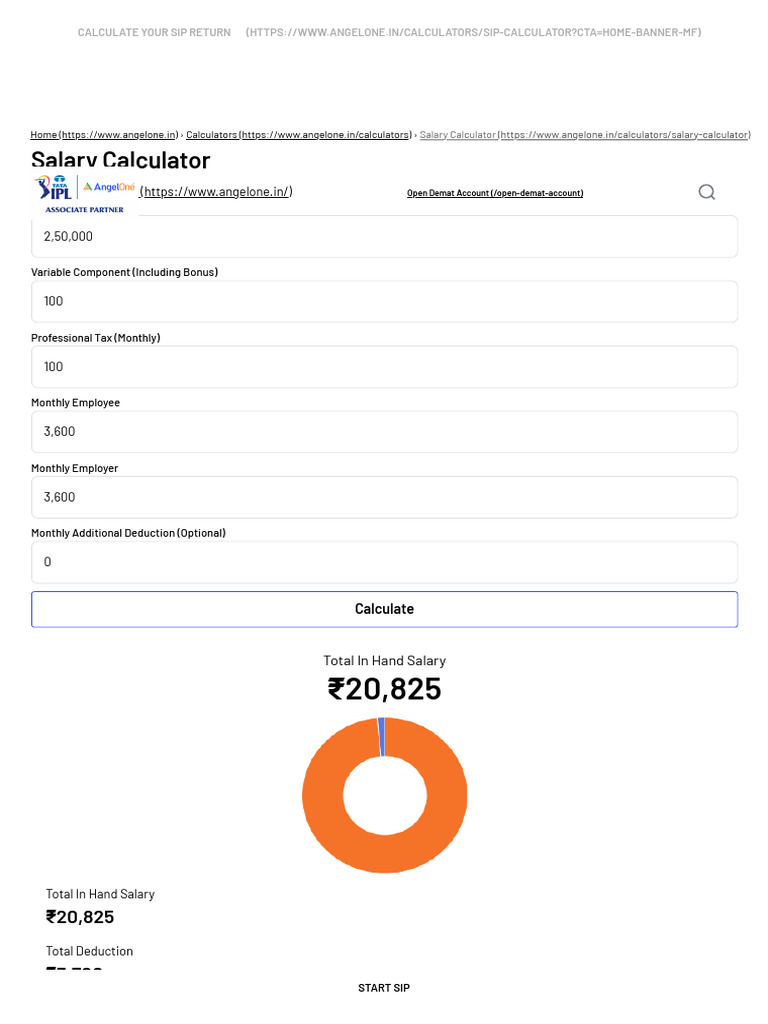Tap the START SIP button
This screenshot has height=1024, width=768.
(x=384, y=988)
